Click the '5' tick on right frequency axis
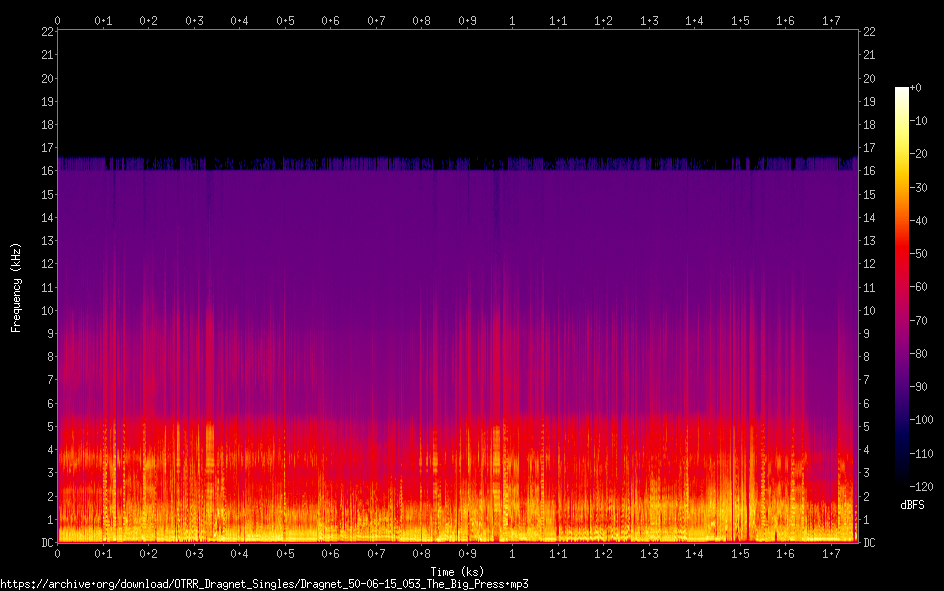The width and height of the screenshot is (944, 591). pos(866,427)
